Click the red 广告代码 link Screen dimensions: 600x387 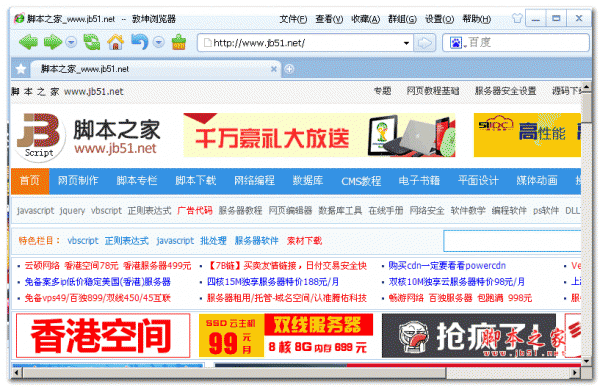pyautogui.click(x=195, y=211)
